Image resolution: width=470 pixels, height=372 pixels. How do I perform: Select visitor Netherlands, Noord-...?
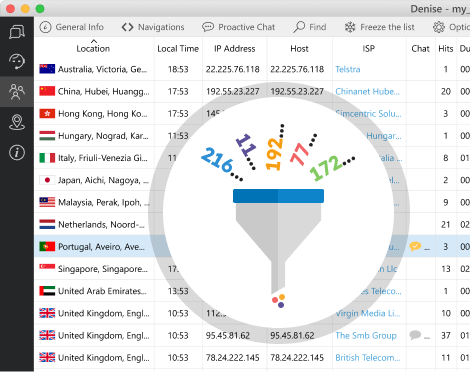[101, 225]
